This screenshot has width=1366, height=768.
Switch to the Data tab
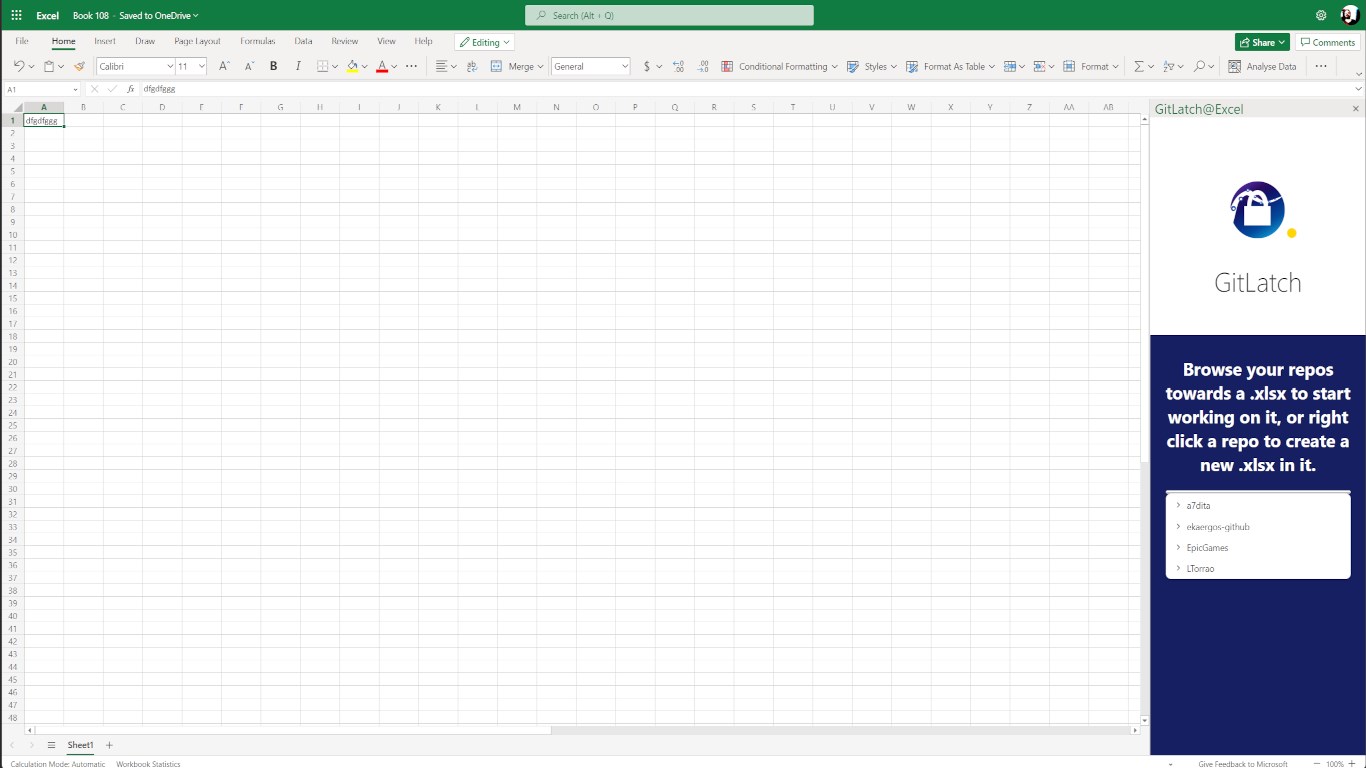303,41
